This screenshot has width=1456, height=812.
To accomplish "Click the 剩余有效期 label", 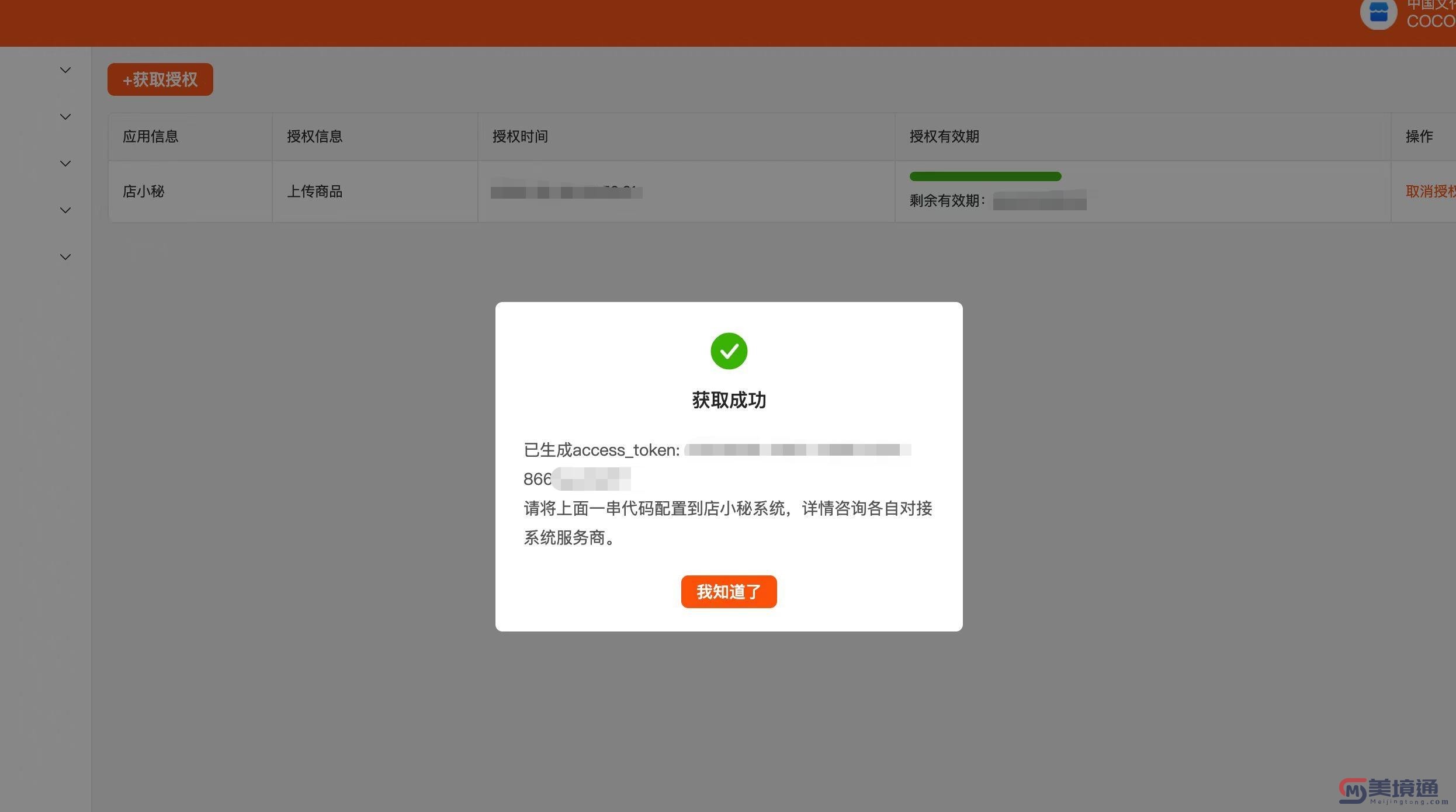I will click(x=947, y=201).
